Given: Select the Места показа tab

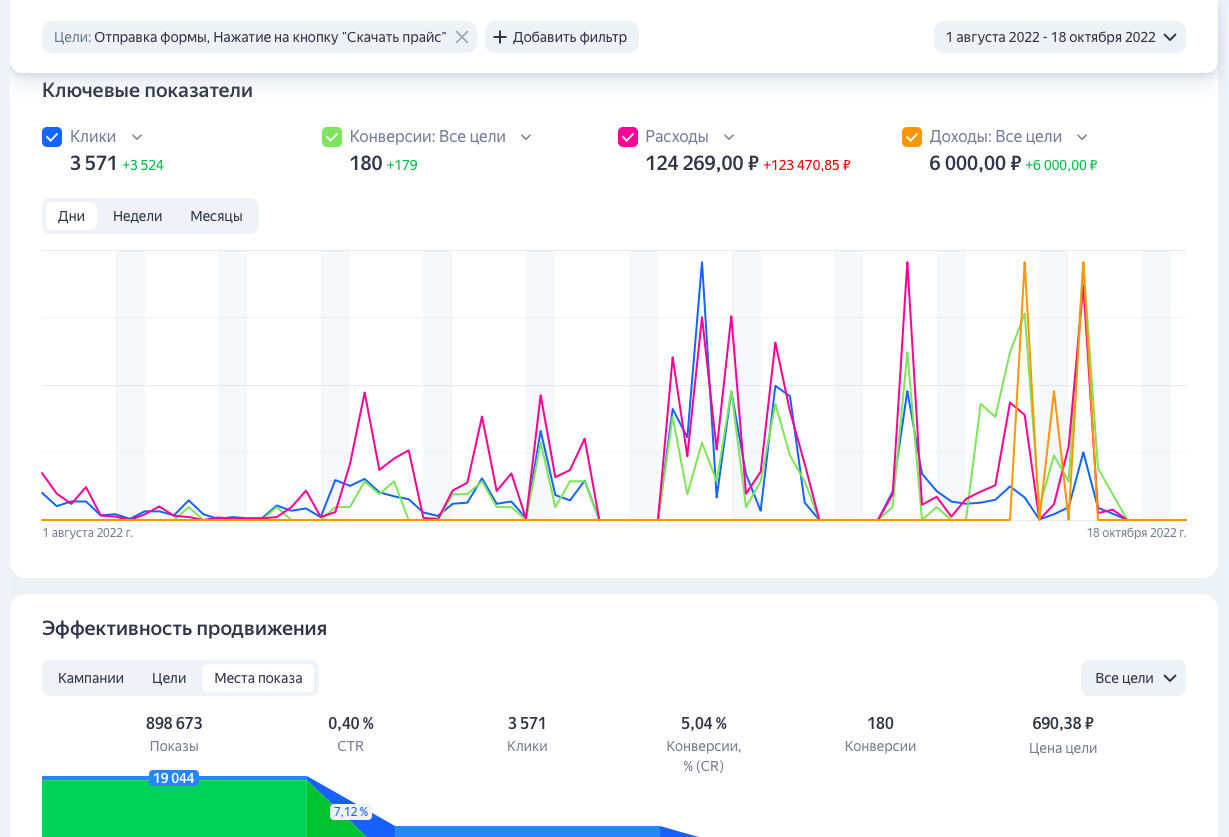Looking at the screenshot, I should (x=258, y=678).
